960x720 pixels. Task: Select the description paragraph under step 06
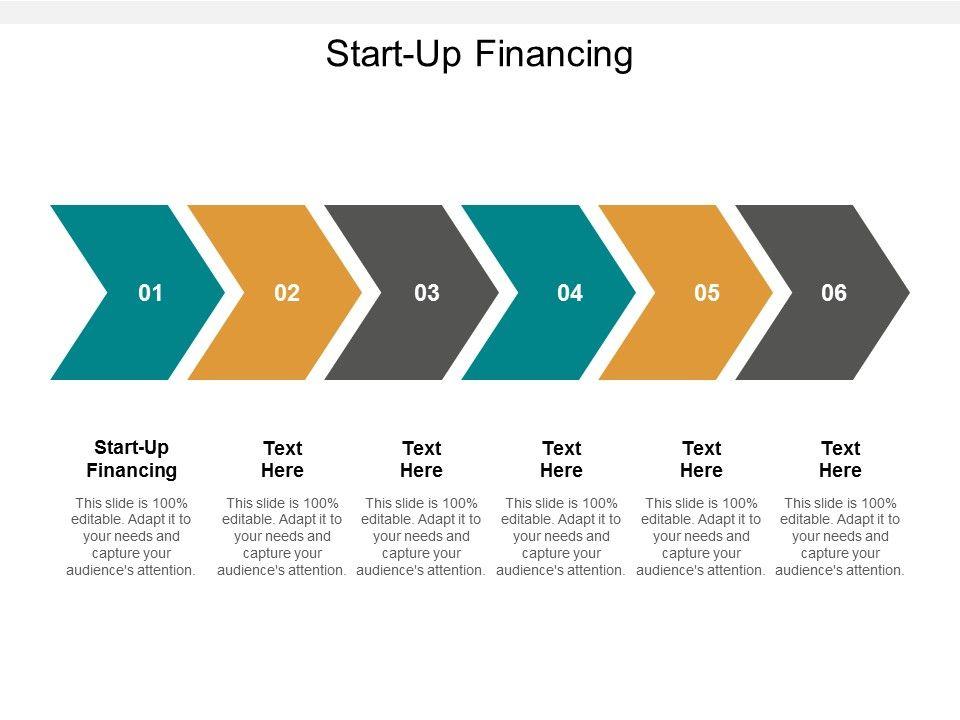coord(840,537)
